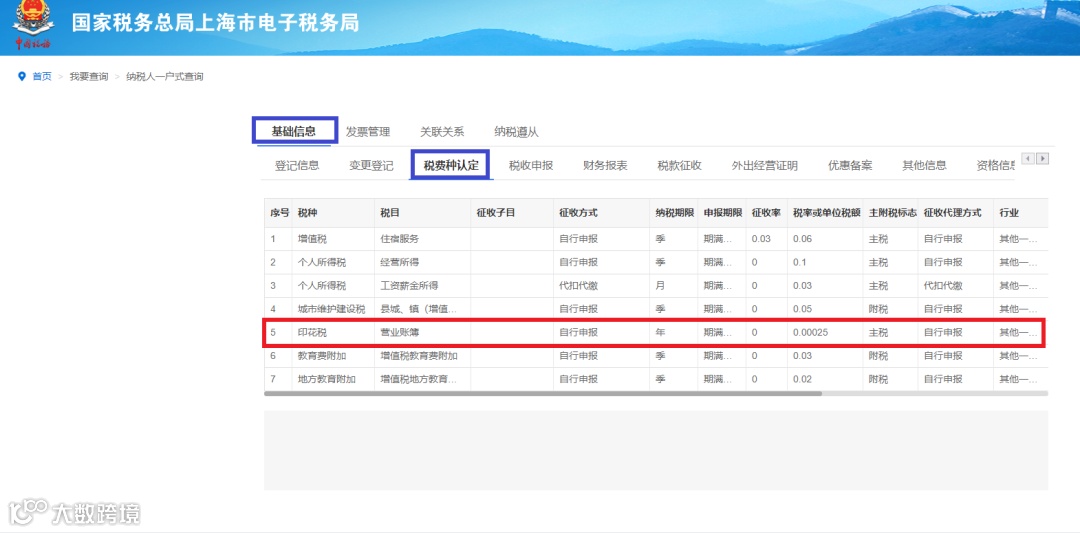Click the 申报期限 column header

[722, 213]
